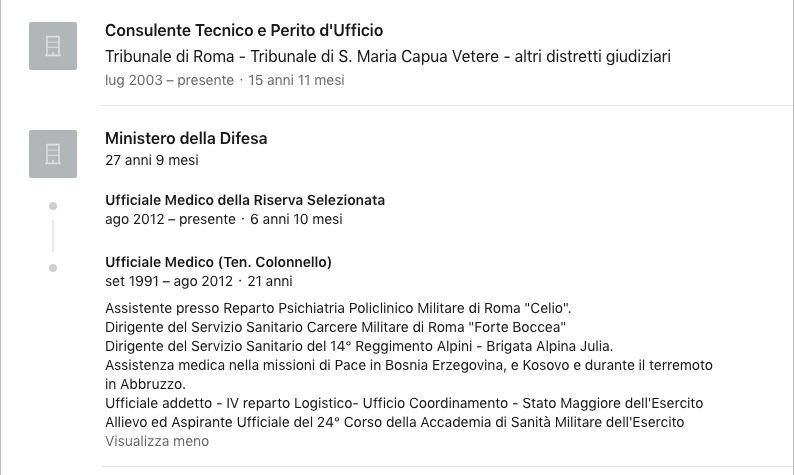Click the Tribunale di Roma company logo icon
The width and height of the screenshot is (794, 475).
point(53,46)
